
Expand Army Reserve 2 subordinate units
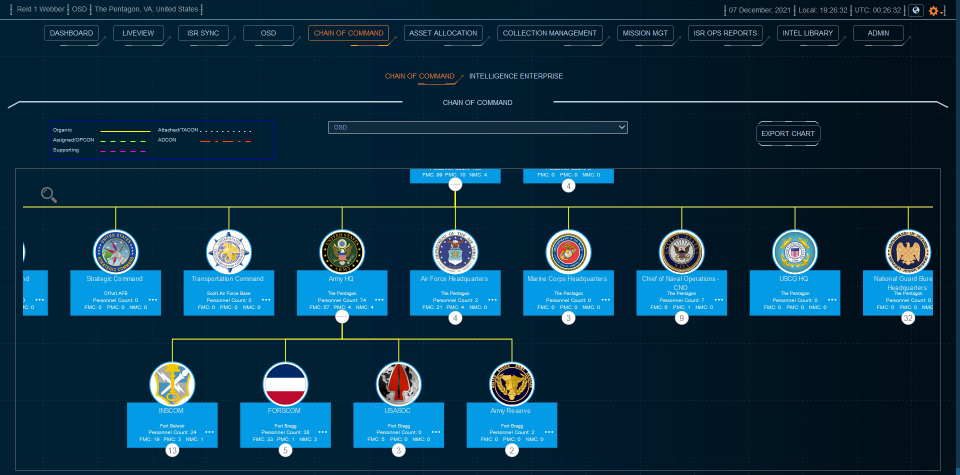tap(512, 451)
